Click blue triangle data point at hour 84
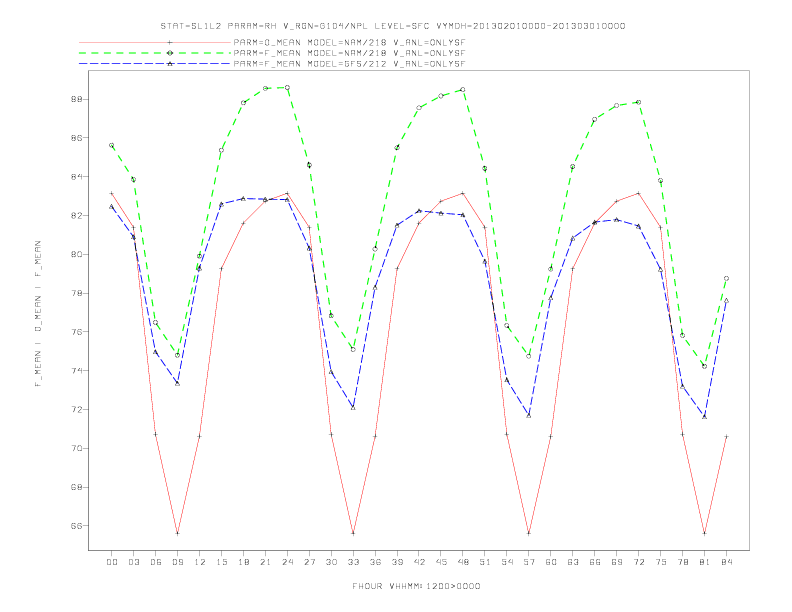 coord(726,300)
